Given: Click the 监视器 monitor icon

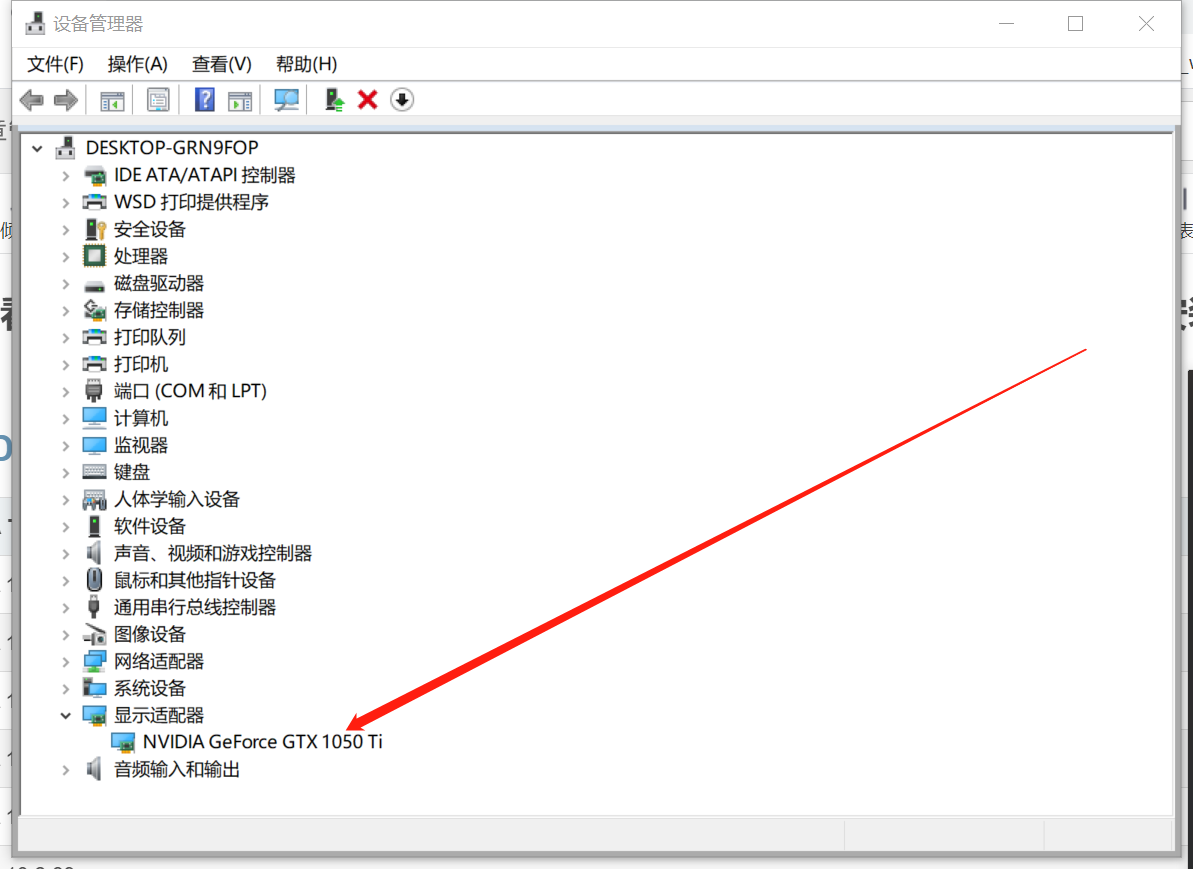Looking at the screenshot, I should click(x=94, y=445).
